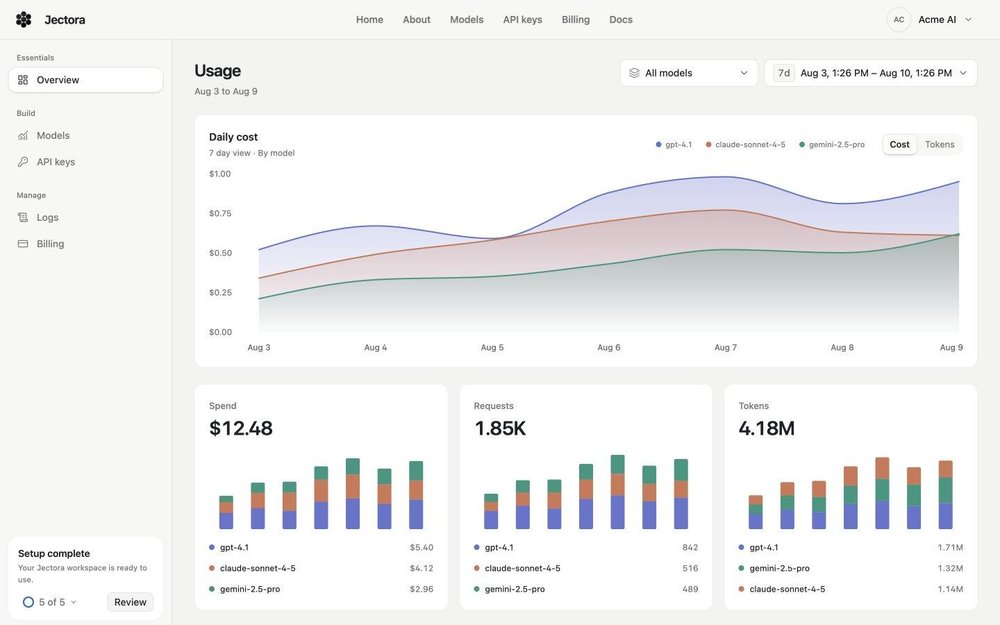Open the date range dropdown
This screenshot has height=625, width=1000.
pyautogui.click(x=871, y=73)
